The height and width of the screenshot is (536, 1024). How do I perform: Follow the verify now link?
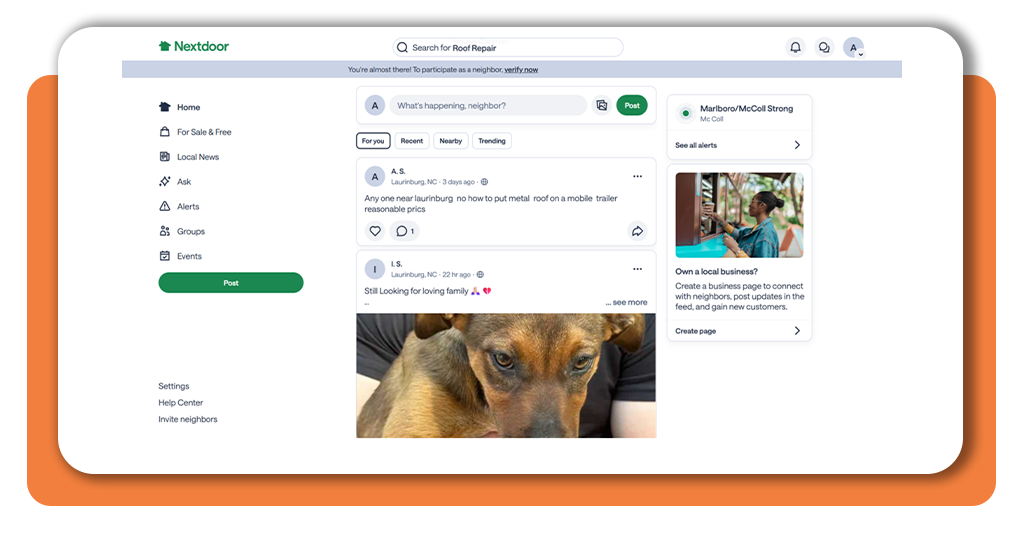(521, 70)
